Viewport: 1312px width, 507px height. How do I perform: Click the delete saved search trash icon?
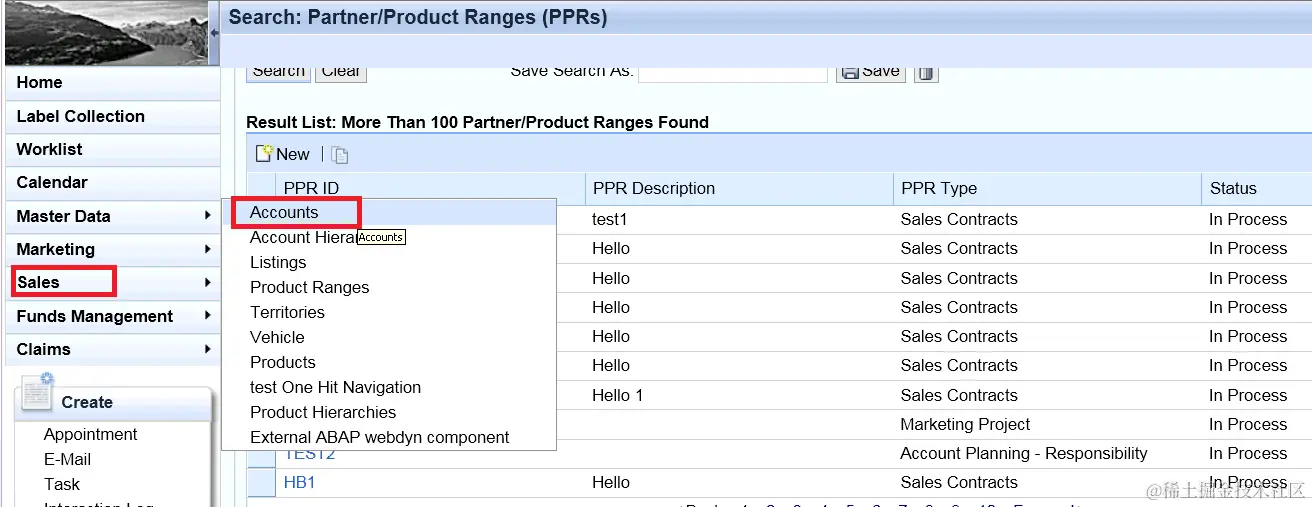926,73
